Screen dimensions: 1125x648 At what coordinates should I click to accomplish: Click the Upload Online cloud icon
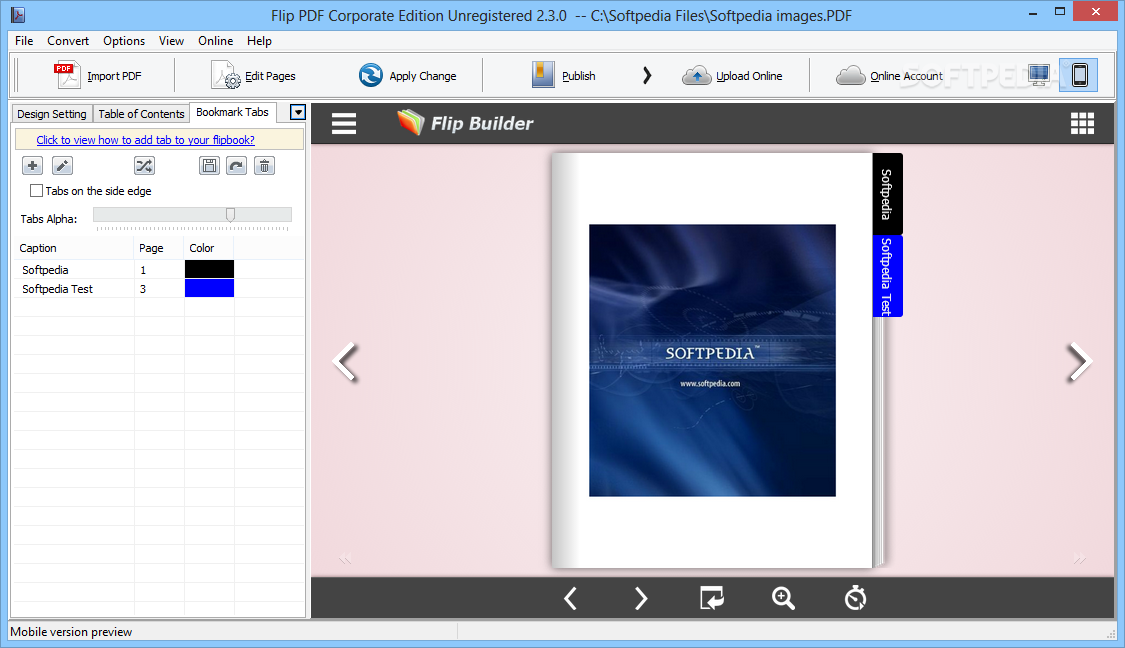pyautogui.click(x=696, y=75)
